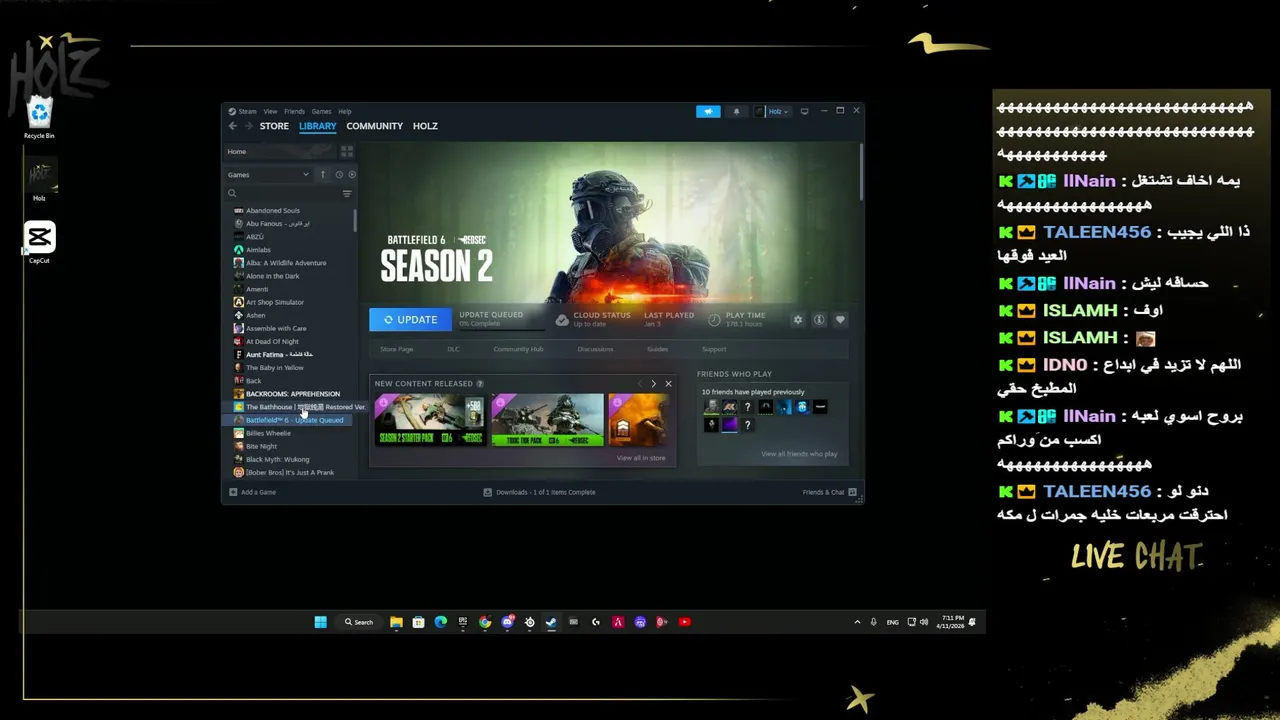The height and width of the screenshot is (720, 1280).
Task: Click the cloud status icon
Action: tap(562, 320)
